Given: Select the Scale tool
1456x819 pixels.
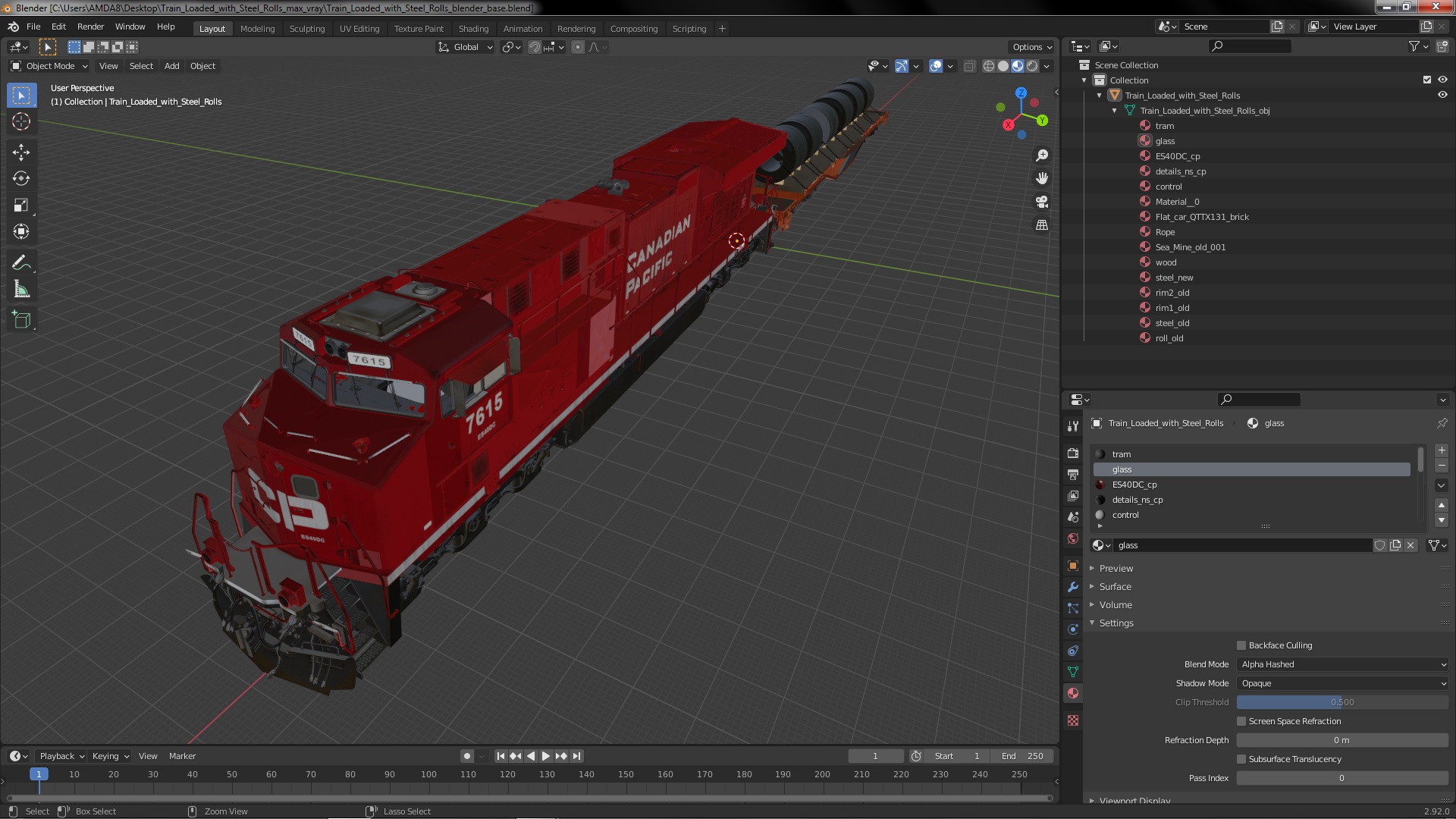Looking at the screenshot, I should 21,206.
